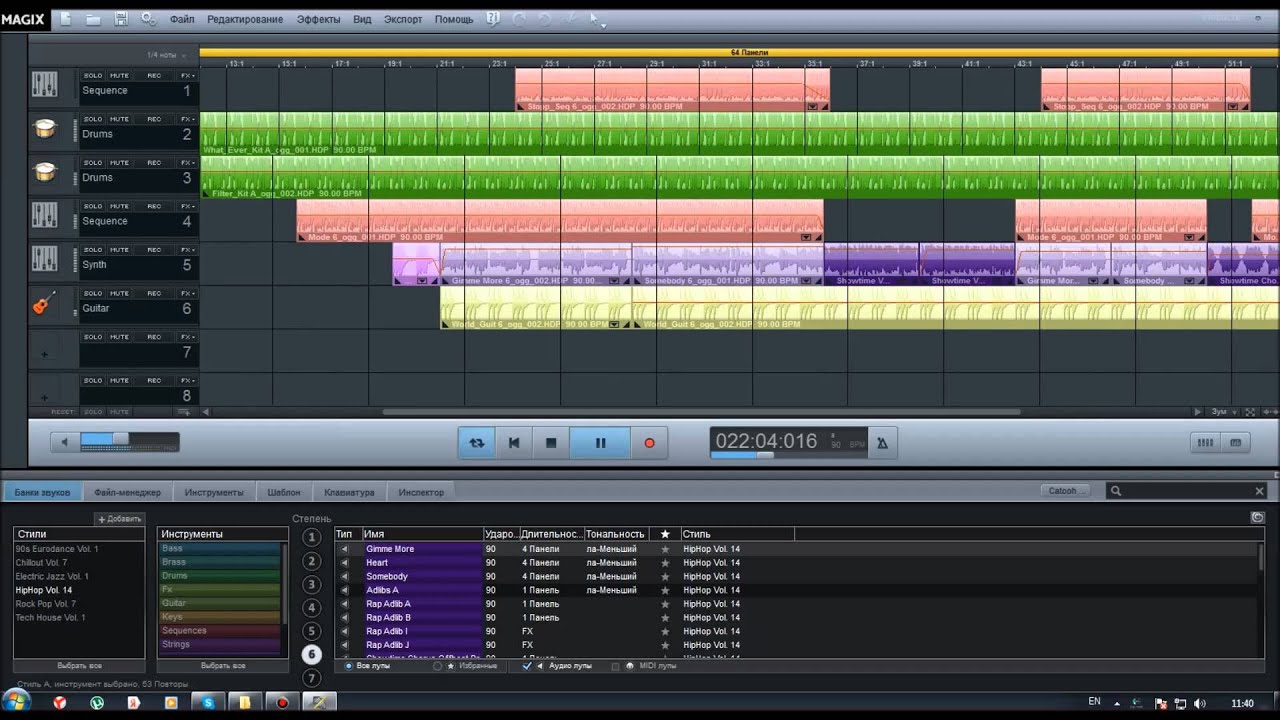Add an instrument to empty track 8
This screenshot has height=720, width=1280.
tap(44, 397)
